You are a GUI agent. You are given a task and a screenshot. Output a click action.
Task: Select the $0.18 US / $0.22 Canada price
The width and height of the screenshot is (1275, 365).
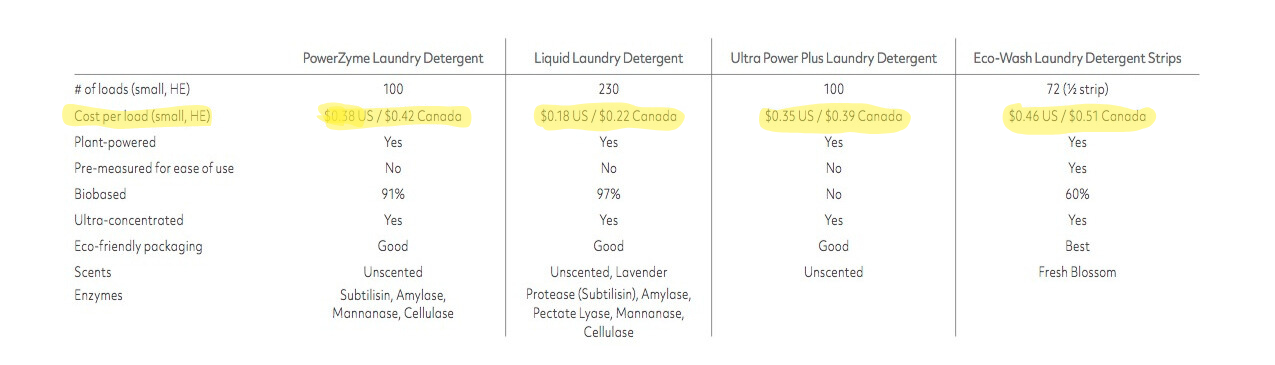(609, 117)
